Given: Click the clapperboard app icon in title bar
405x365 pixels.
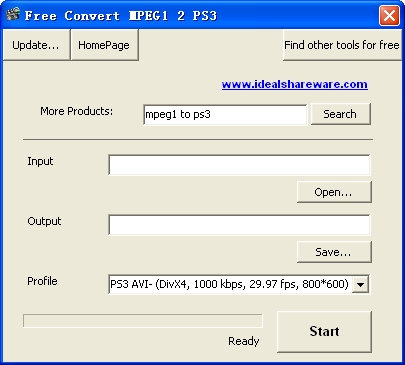Looking at the screenshot, I should click(x=13, y=14).
